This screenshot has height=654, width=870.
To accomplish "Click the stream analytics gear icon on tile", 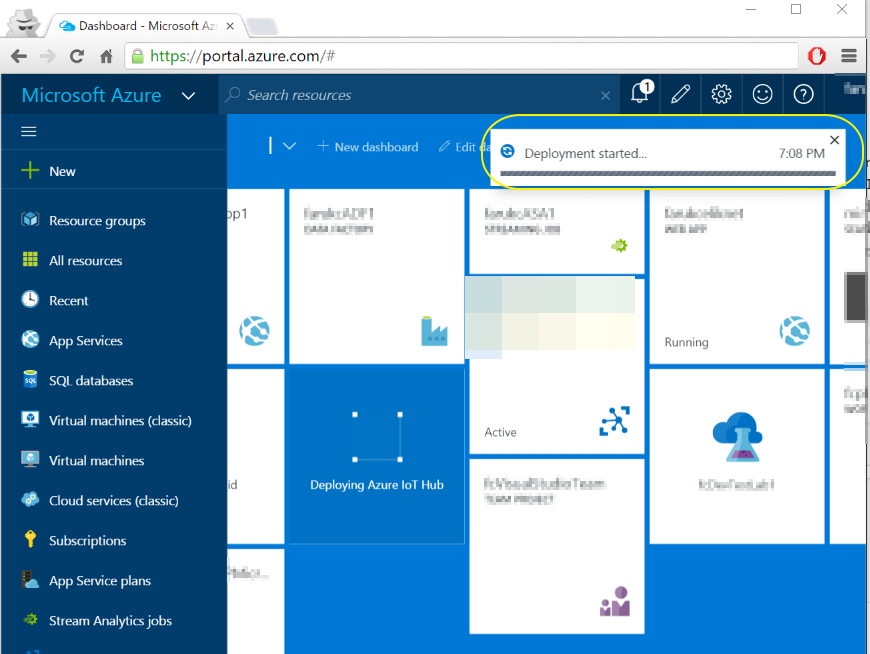I will [619, 245].
